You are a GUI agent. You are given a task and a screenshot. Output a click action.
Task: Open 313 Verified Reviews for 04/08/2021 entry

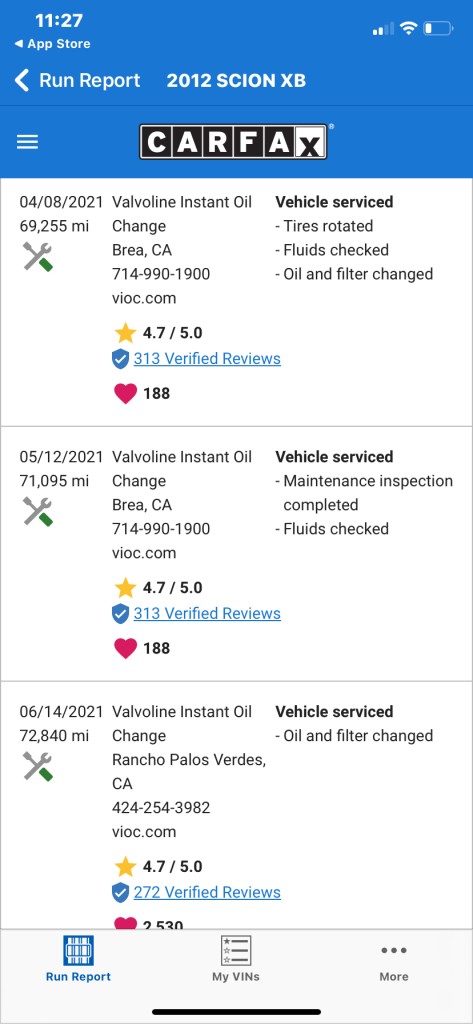[207, 359]
